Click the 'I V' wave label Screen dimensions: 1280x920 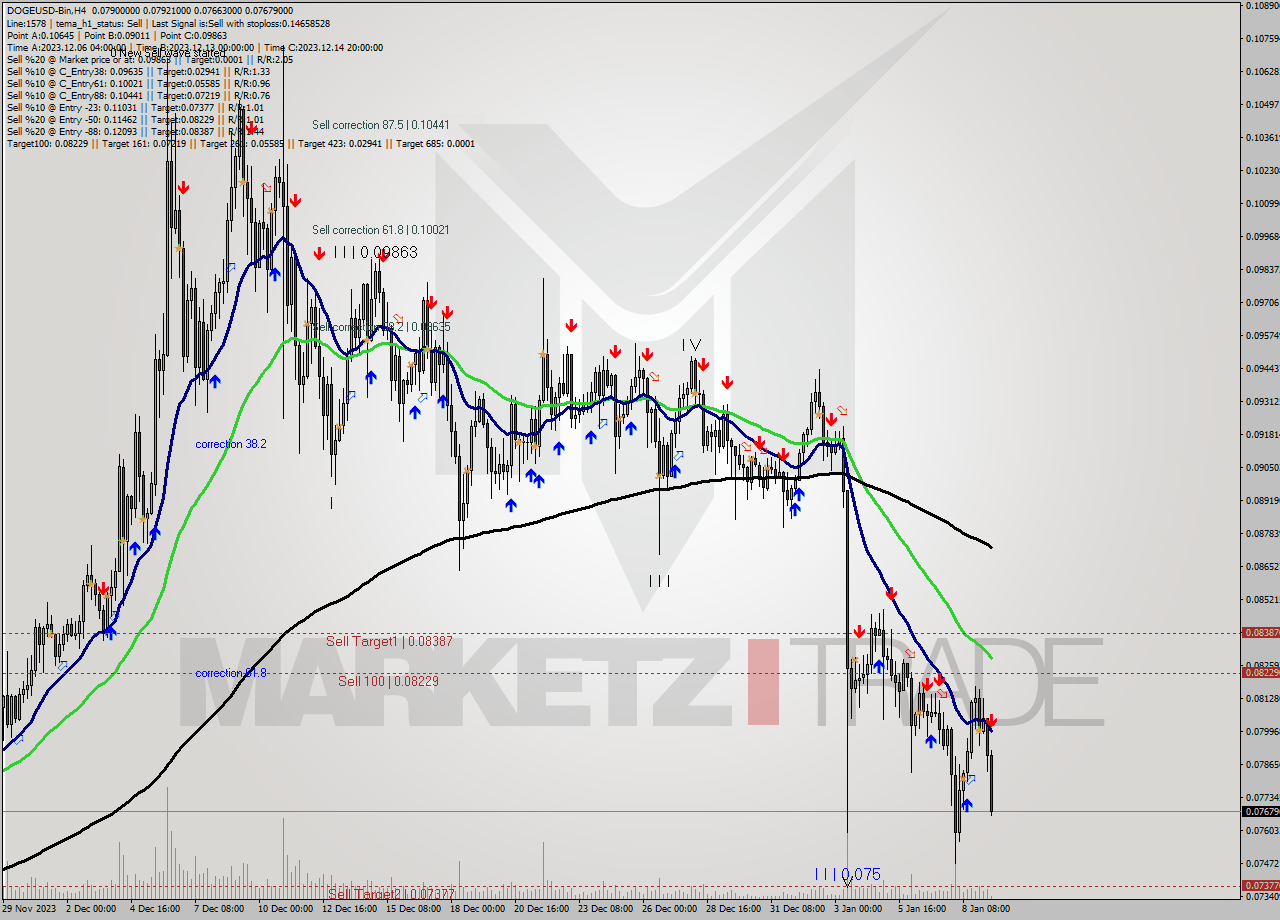(x=692, y=345)
